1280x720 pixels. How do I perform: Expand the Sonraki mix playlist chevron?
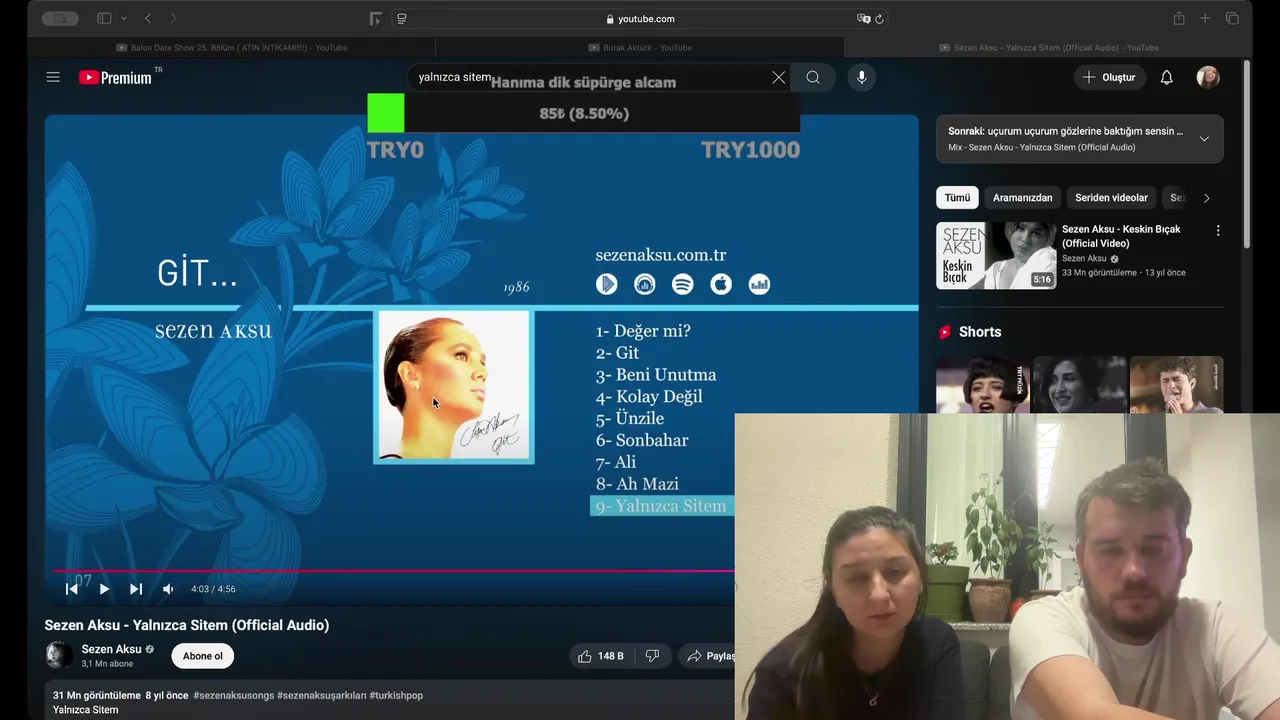click(1204, 139)
